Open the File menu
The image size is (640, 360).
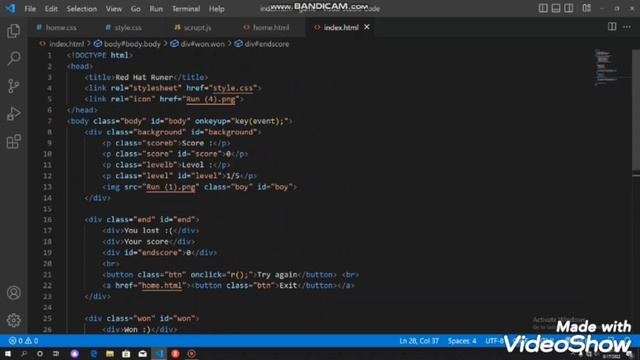coord(30,9)
